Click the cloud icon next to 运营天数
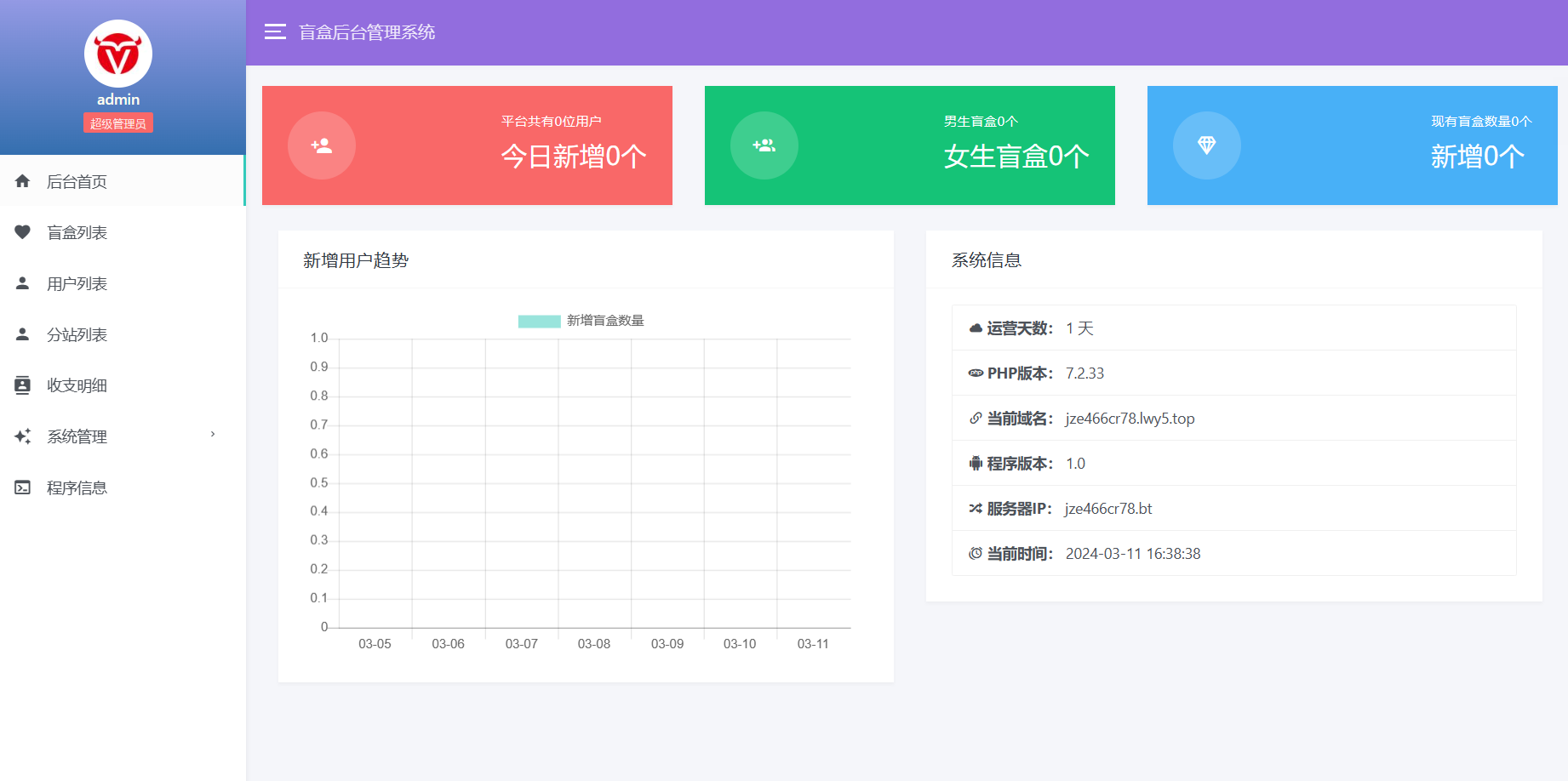The image size is (1568, 781). [976, 328]
